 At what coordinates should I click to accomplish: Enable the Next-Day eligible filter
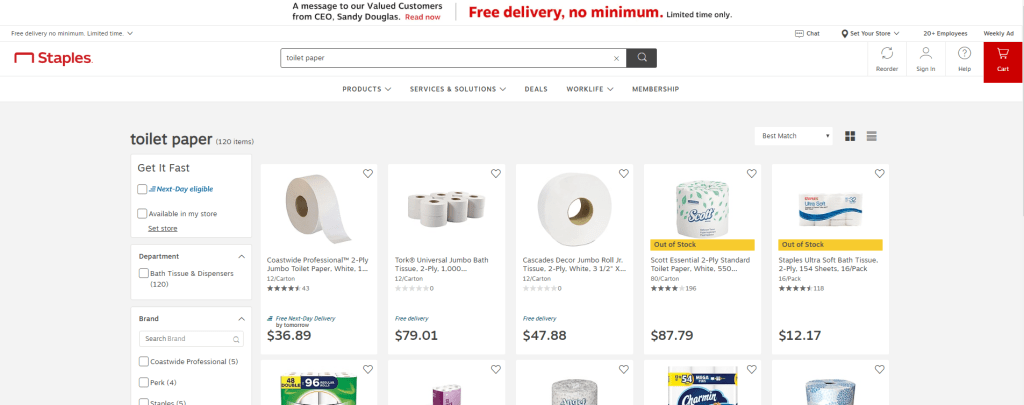142,188
